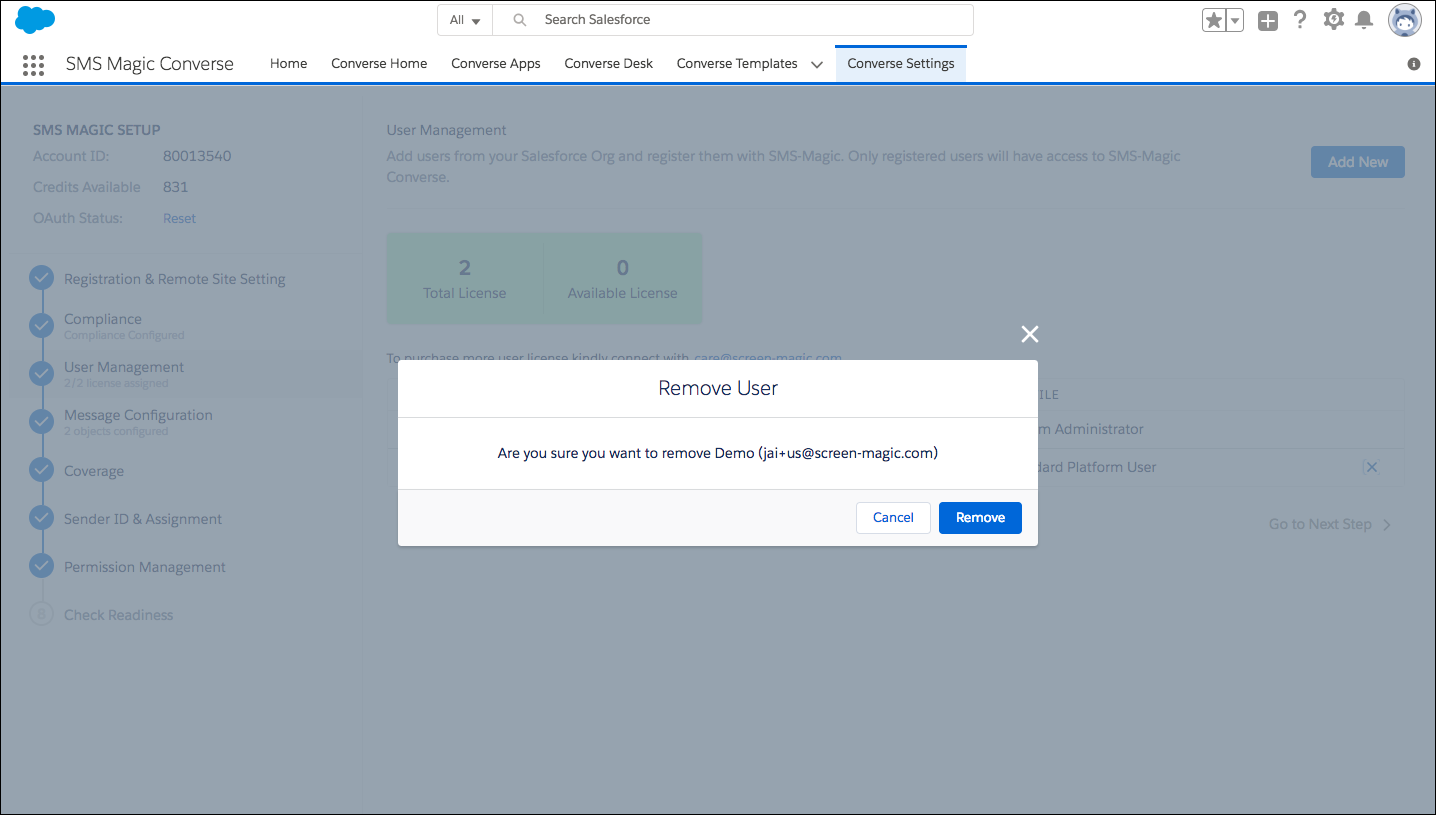Screen dimensions: 1436x815
Task: Close the Remove User dialog with X
Action: click(1030, 334)
